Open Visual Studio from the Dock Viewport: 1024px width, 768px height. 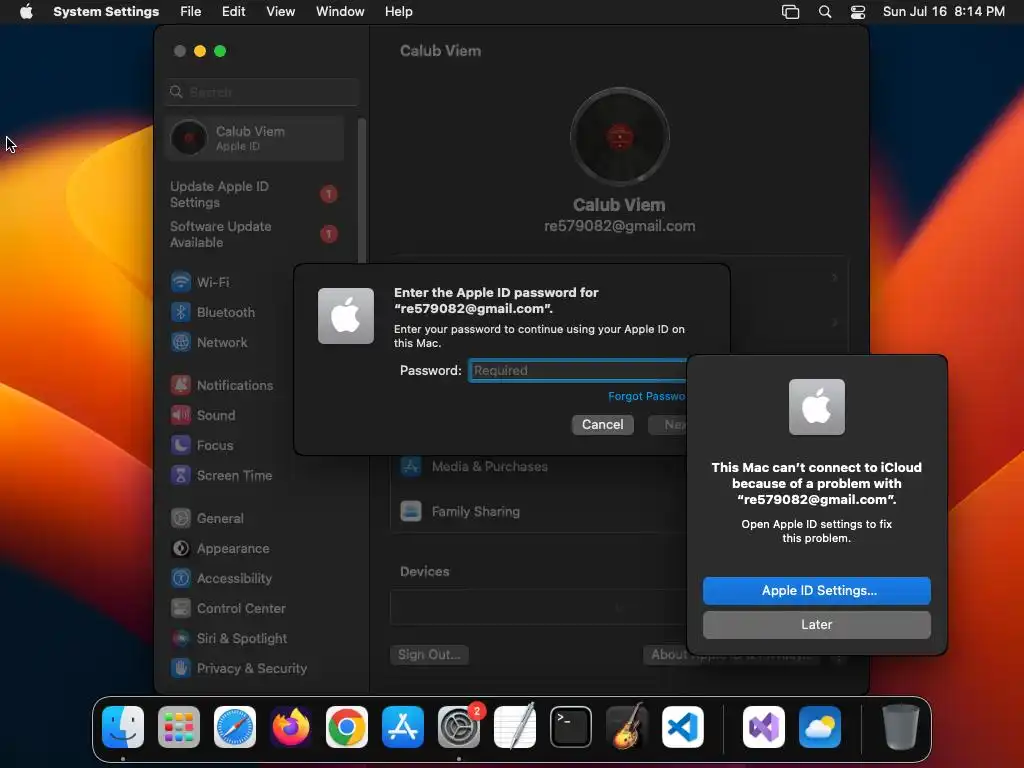coord(763,727)
